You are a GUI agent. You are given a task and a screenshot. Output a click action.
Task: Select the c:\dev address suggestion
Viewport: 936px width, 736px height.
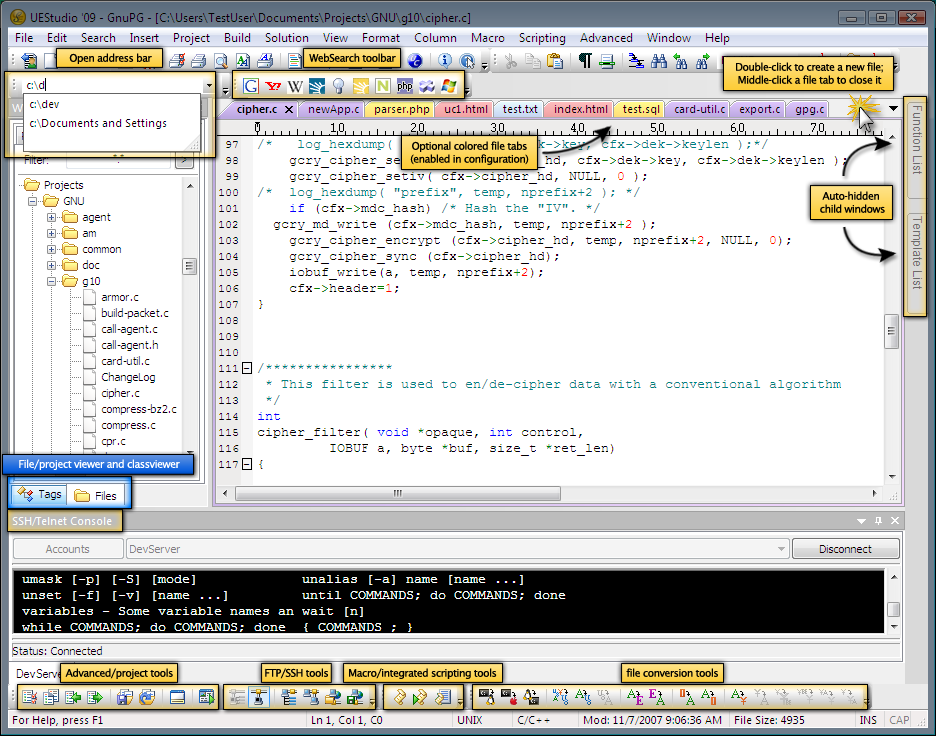(x=44, y=104)
